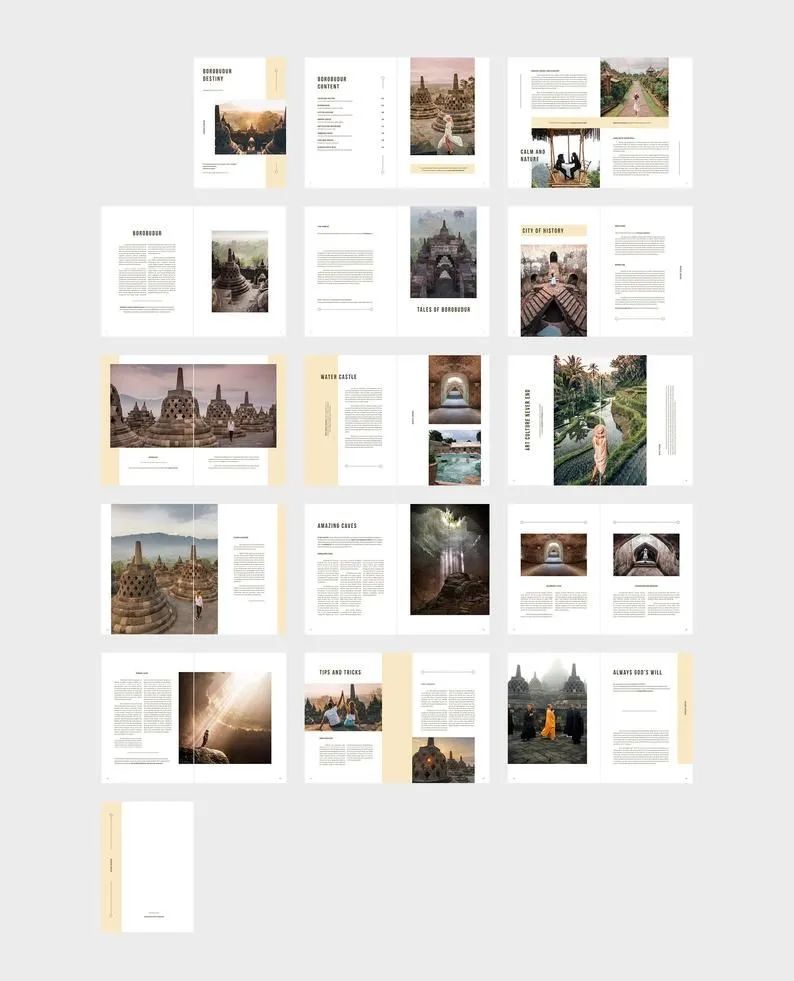The image size is (794, 981).
Task: Click the City of History heading
Action: [x=543, y=230]
